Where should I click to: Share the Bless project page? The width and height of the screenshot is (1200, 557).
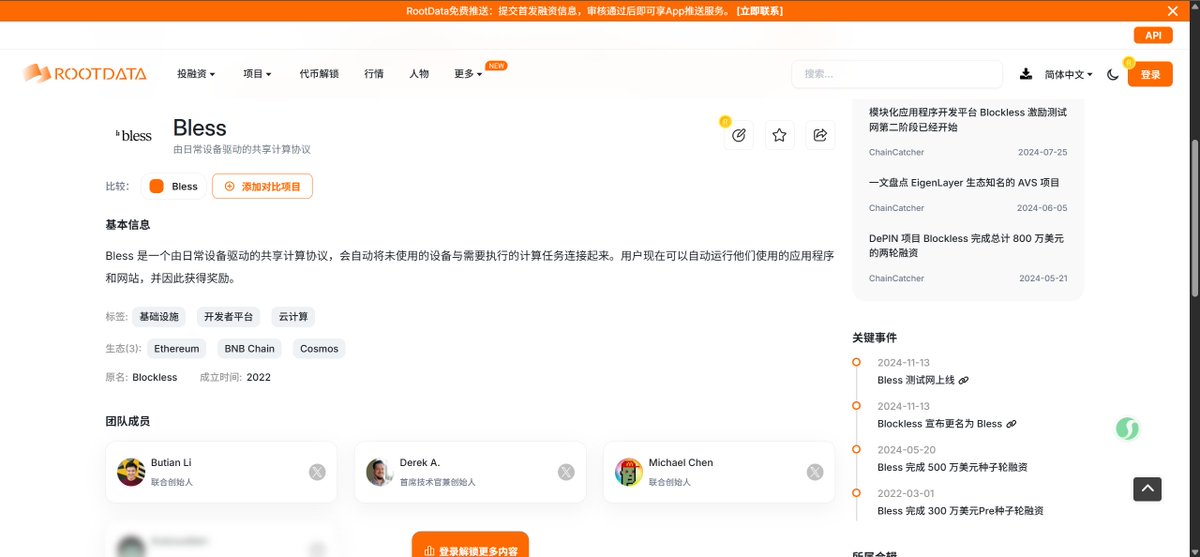pos(821,135)
